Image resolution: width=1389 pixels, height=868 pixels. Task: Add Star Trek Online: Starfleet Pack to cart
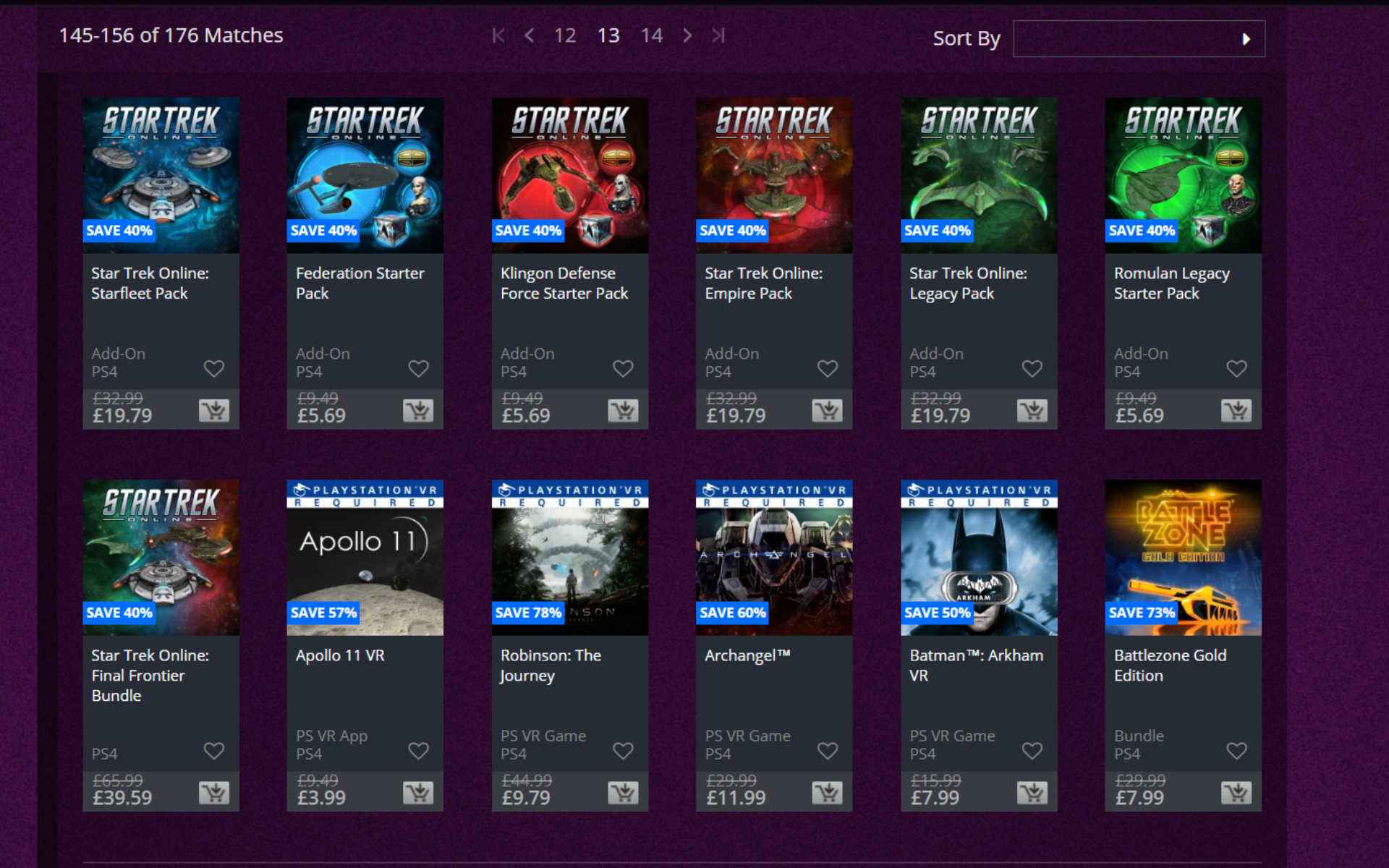(x=214, y=411)
